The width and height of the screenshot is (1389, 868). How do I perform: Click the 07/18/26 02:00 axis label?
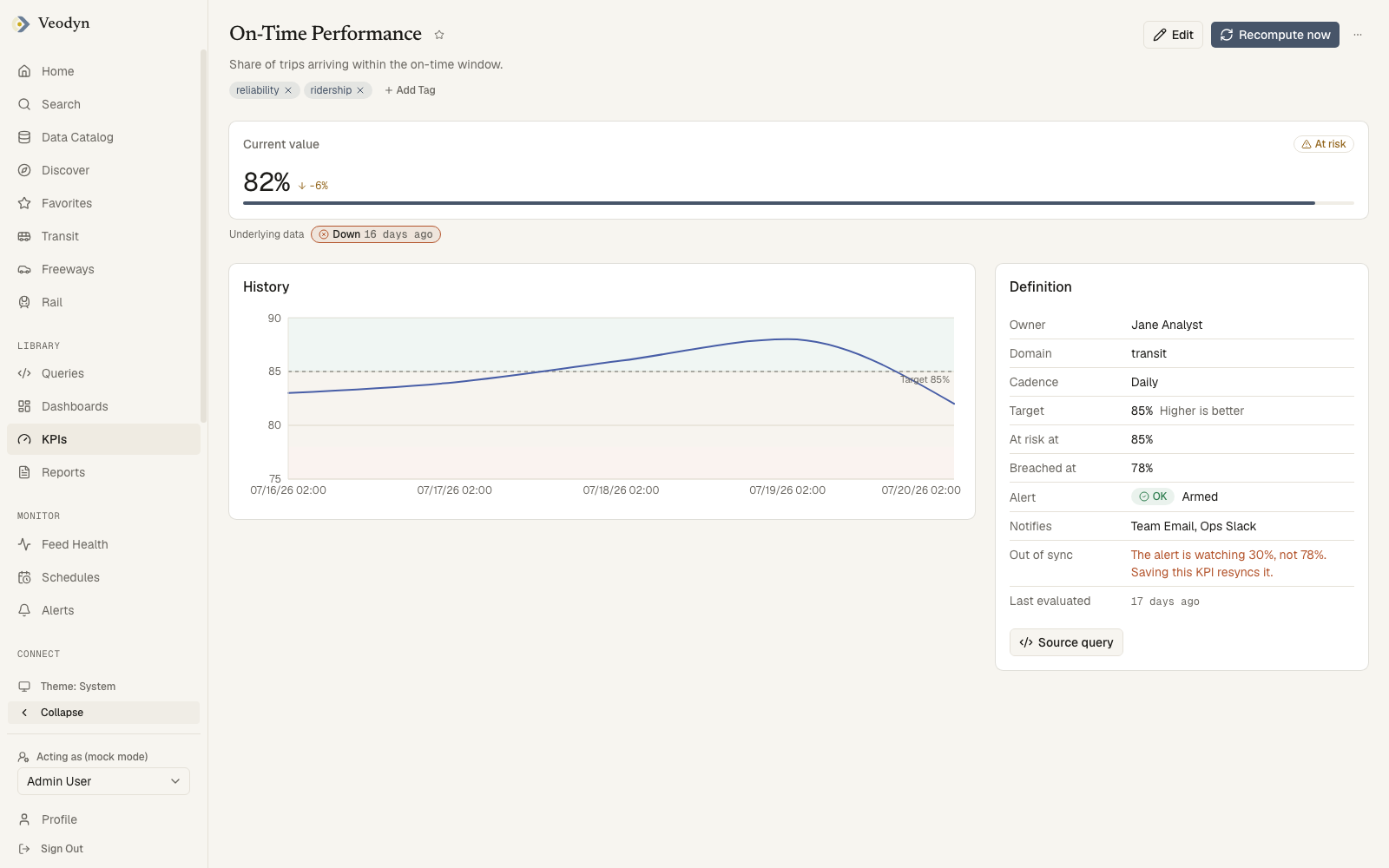point(621,490)
